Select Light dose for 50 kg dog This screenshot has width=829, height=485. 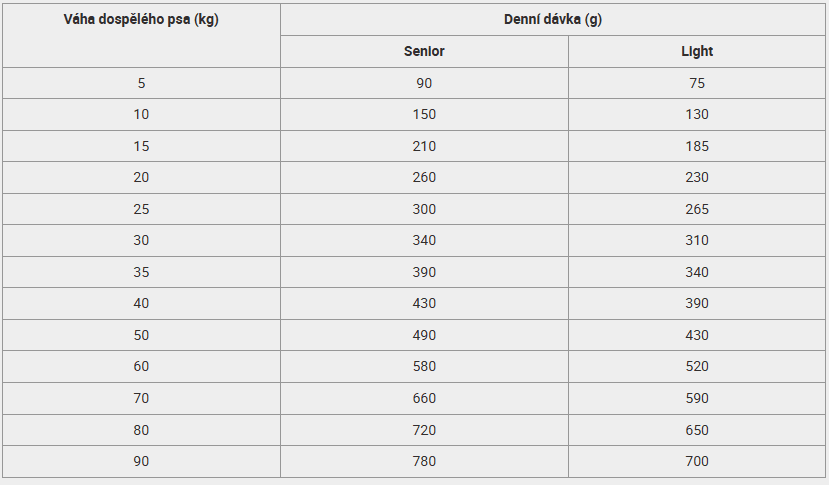[x=697, y=335]
